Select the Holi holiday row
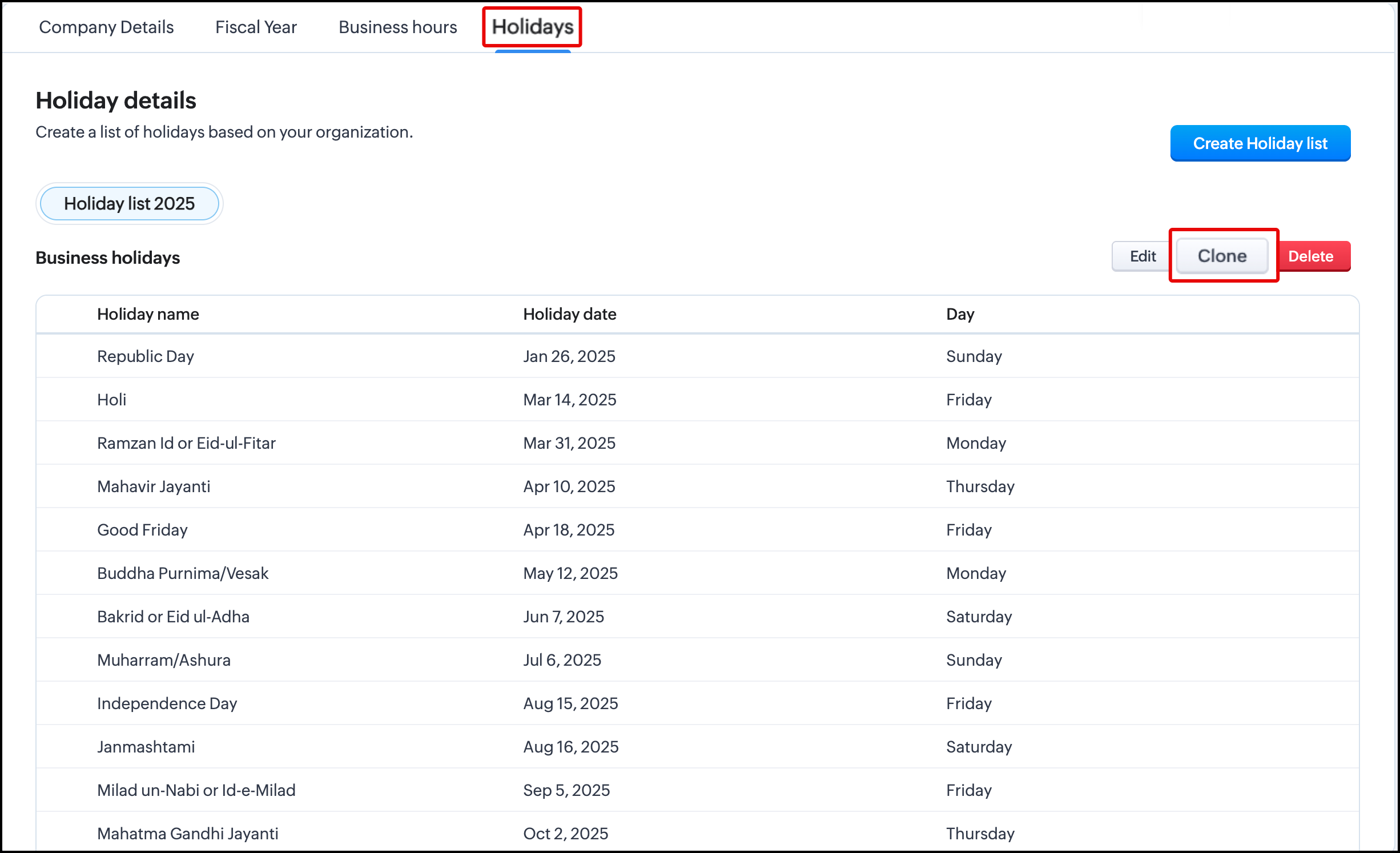 (x=112, y=400)
